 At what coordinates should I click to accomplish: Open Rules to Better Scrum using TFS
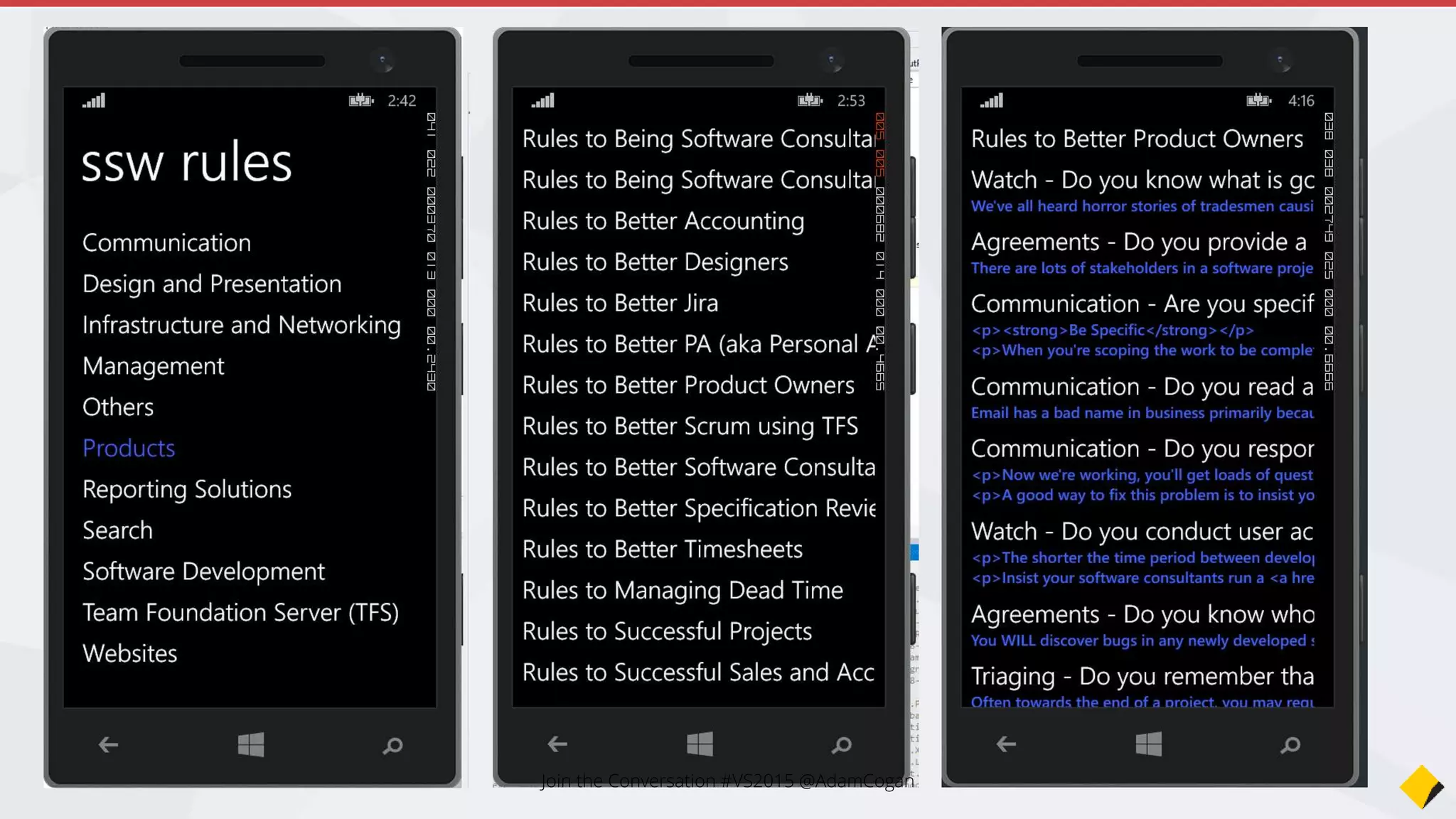click(690, 427)
